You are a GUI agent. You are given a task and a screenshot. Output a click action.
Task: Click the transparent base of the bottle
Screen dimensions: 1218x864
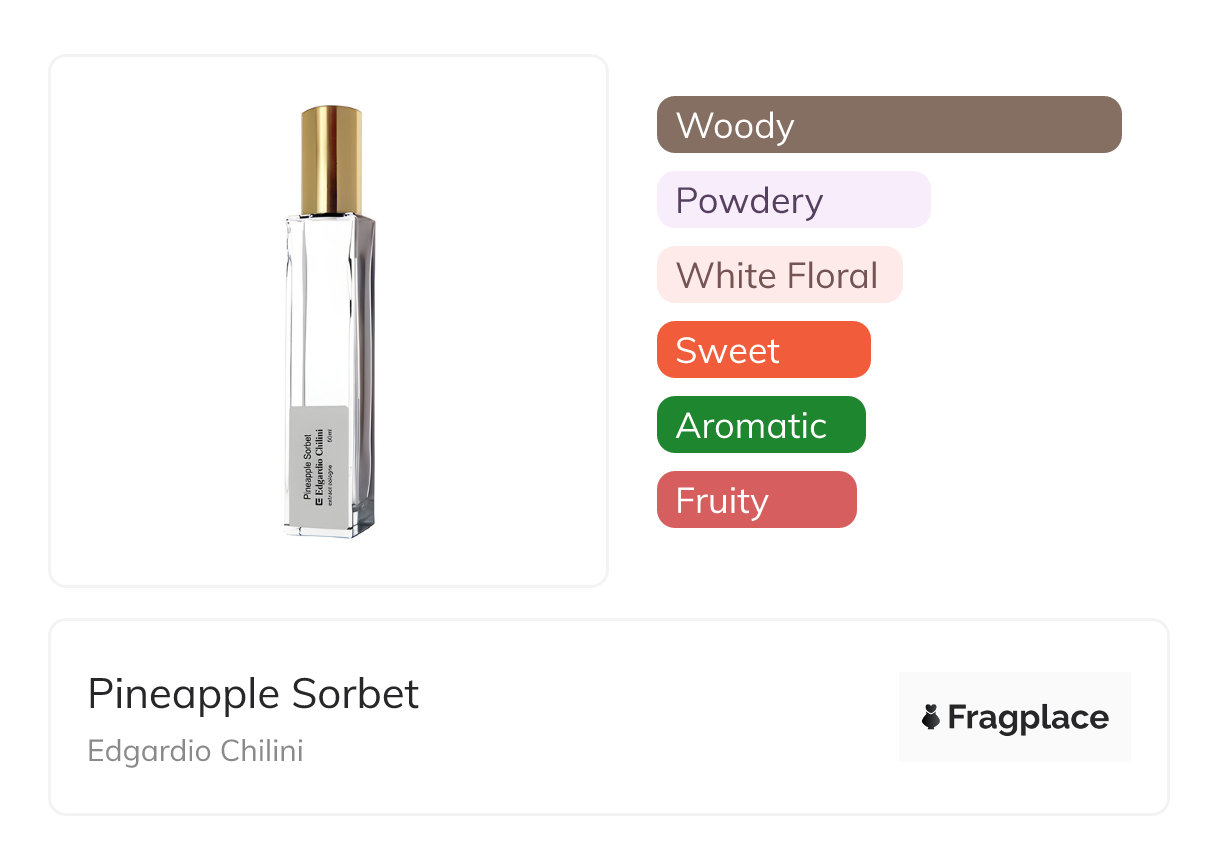(331, 531)
